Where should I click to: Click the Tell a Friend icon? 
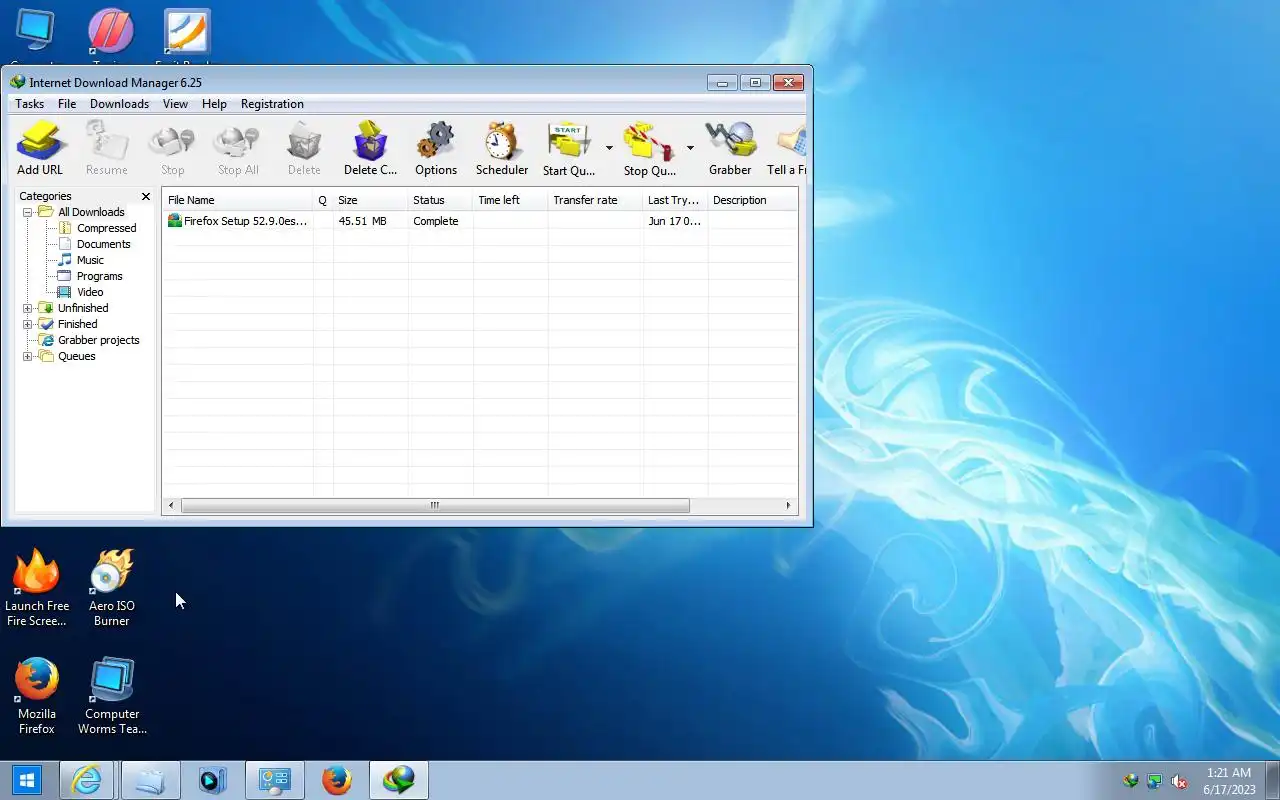click(788, 148)
